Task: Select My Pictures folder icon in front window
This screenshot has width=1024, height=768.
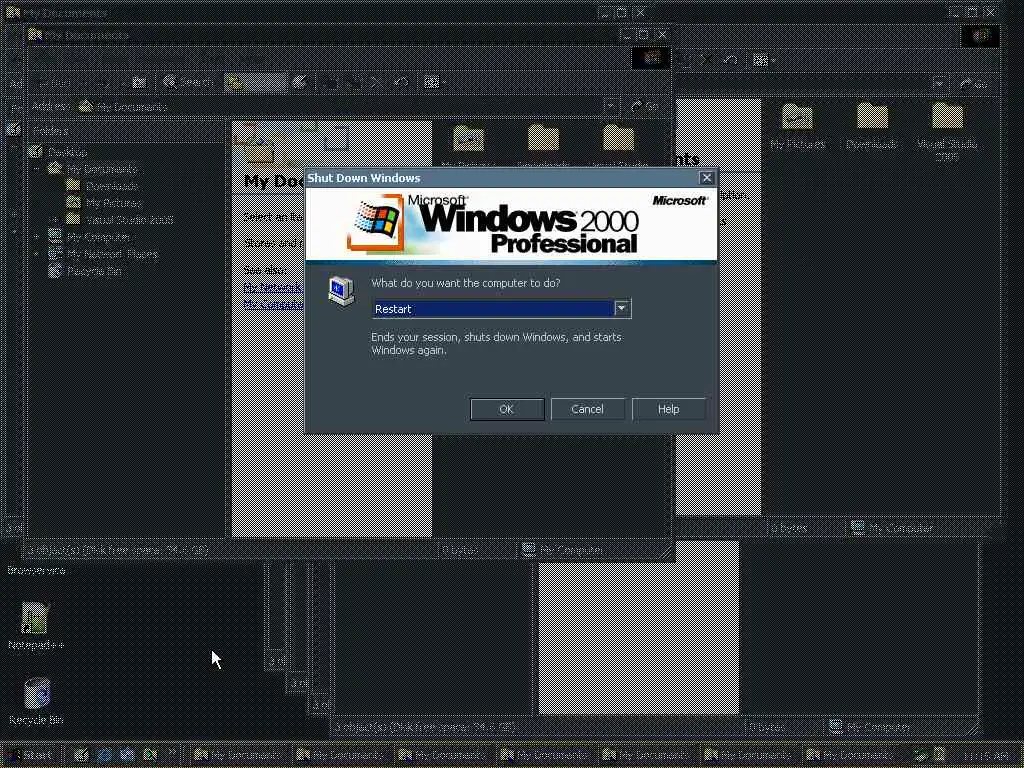Action: (x=468, y=139)
